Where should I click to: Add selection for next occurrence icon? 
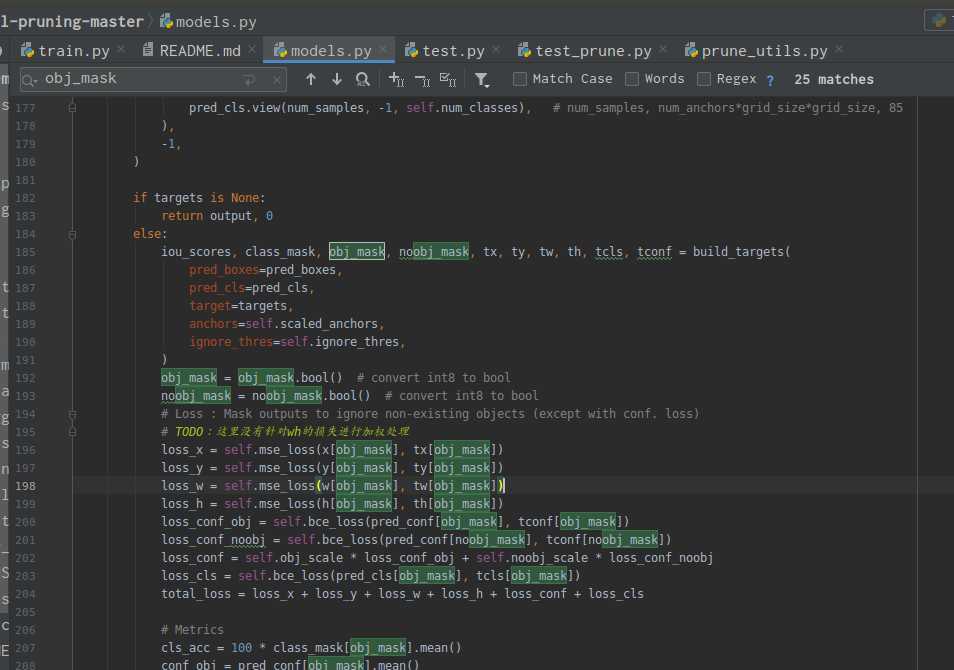(396, 79)
